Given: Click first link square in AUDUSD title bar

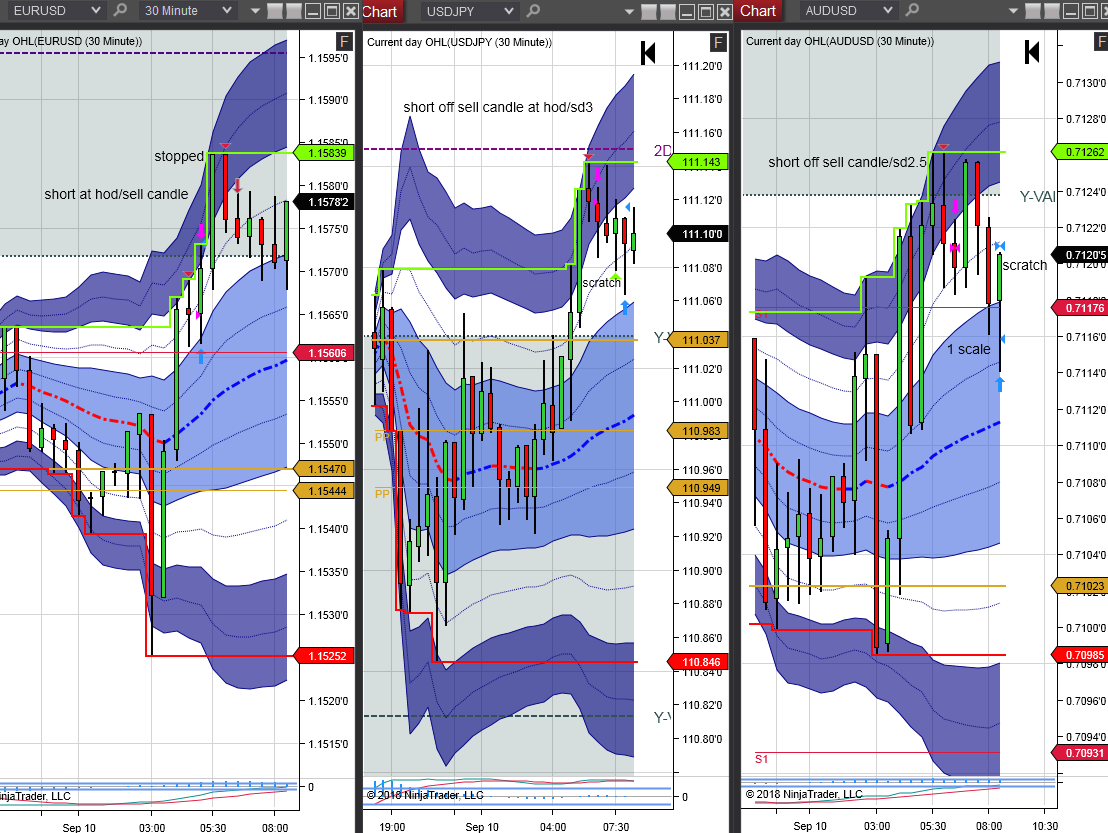Looking at the screenshot, I should (x=1032, y=11).
